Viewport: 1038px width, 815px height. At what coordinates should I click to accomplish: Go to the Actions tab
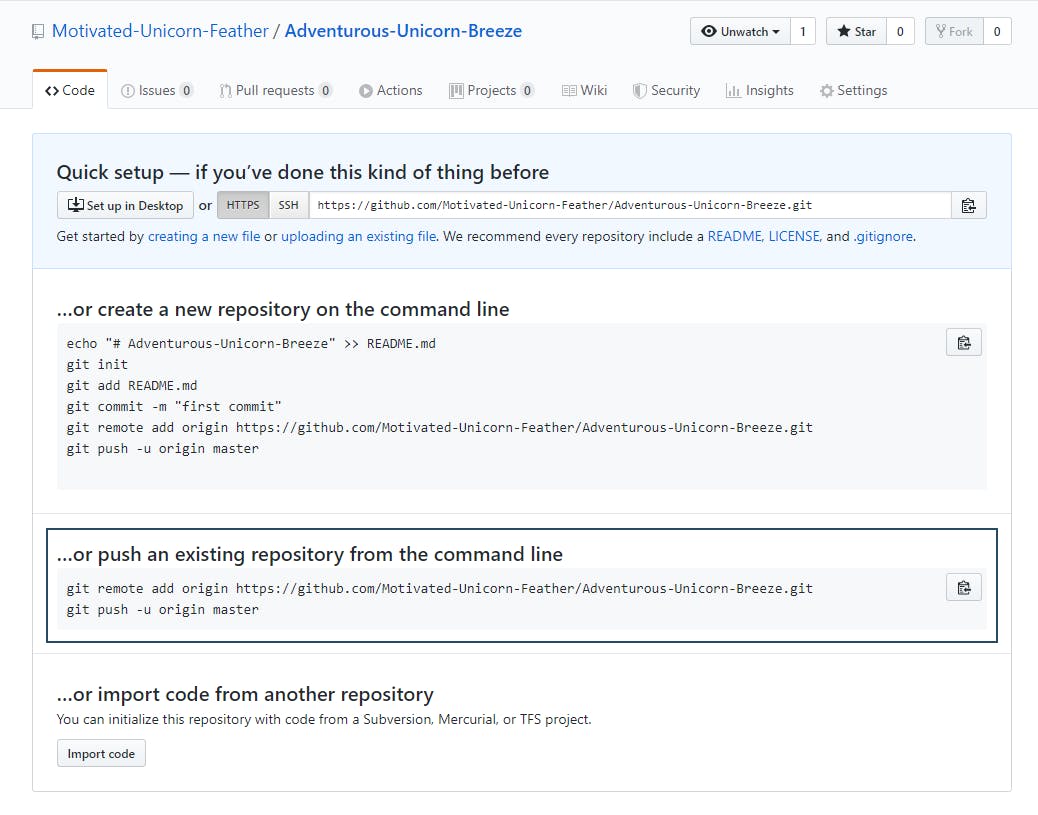coord(391,90)
